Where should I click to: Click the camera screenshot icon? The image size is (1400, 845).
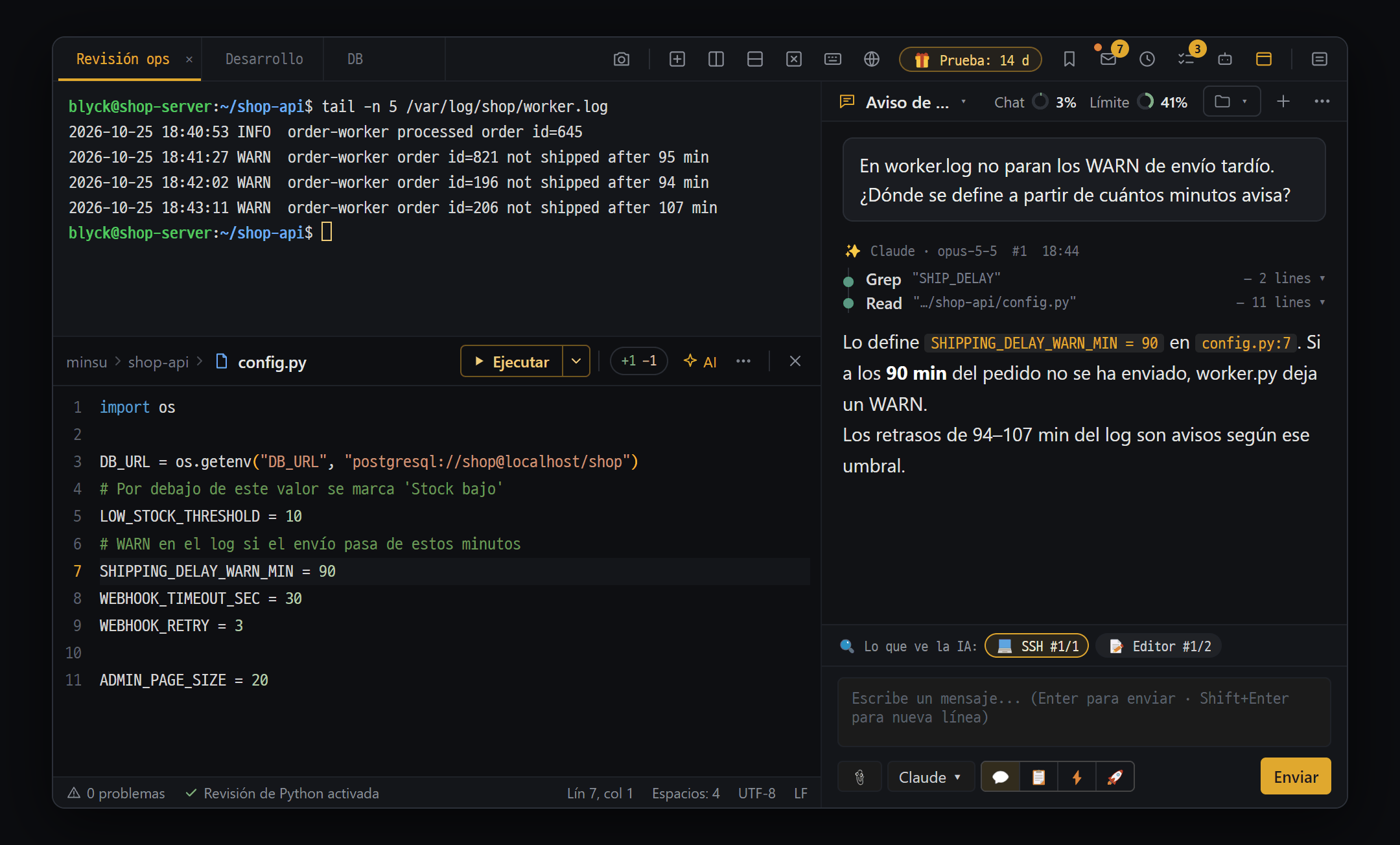click(621, 59)
